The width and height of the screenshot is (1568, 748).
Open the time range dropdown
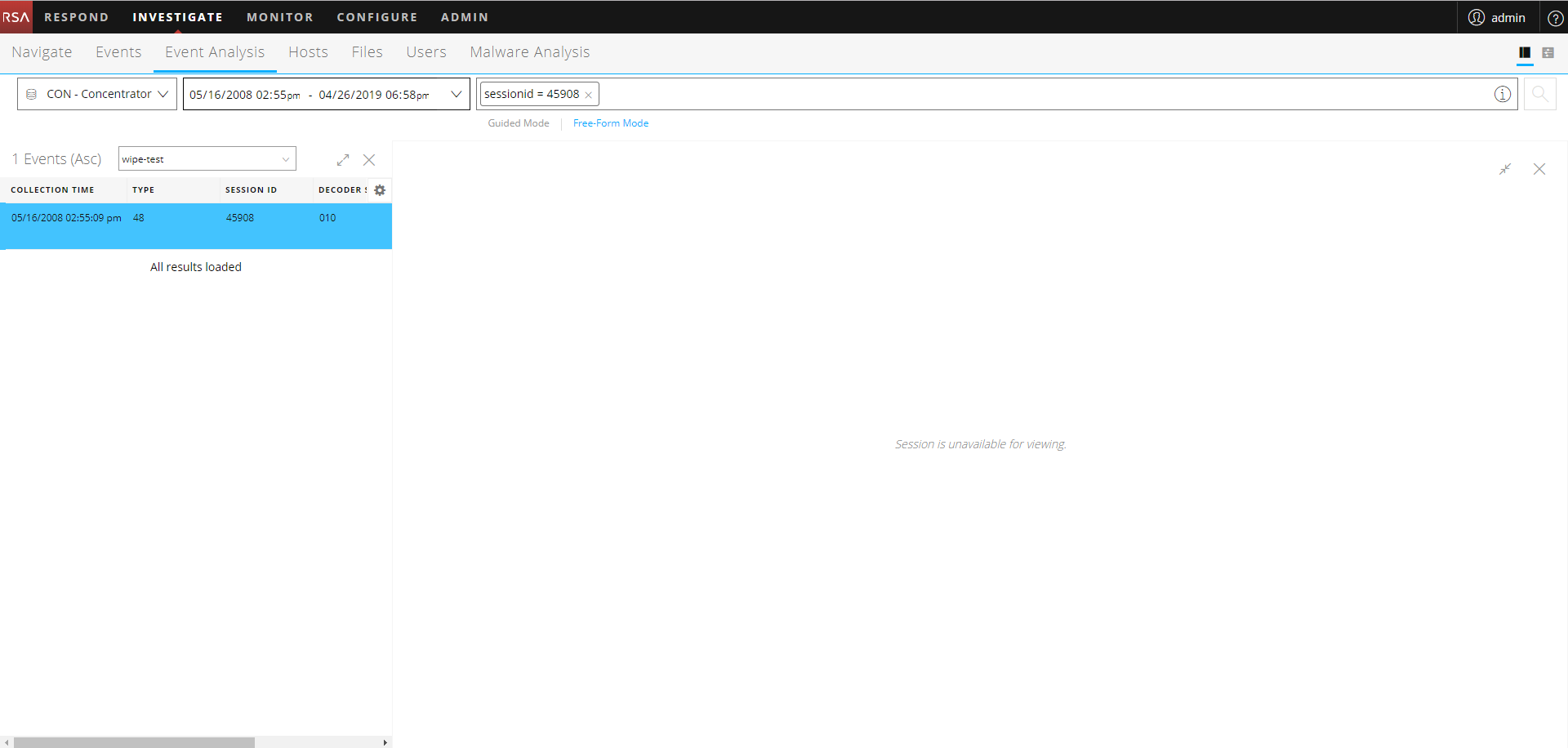tap(456, 94)
